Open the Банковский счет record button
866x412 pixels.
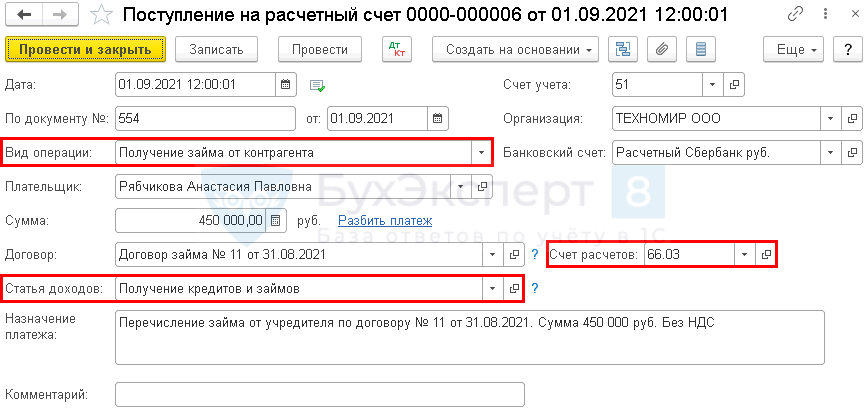click(852, 152)
